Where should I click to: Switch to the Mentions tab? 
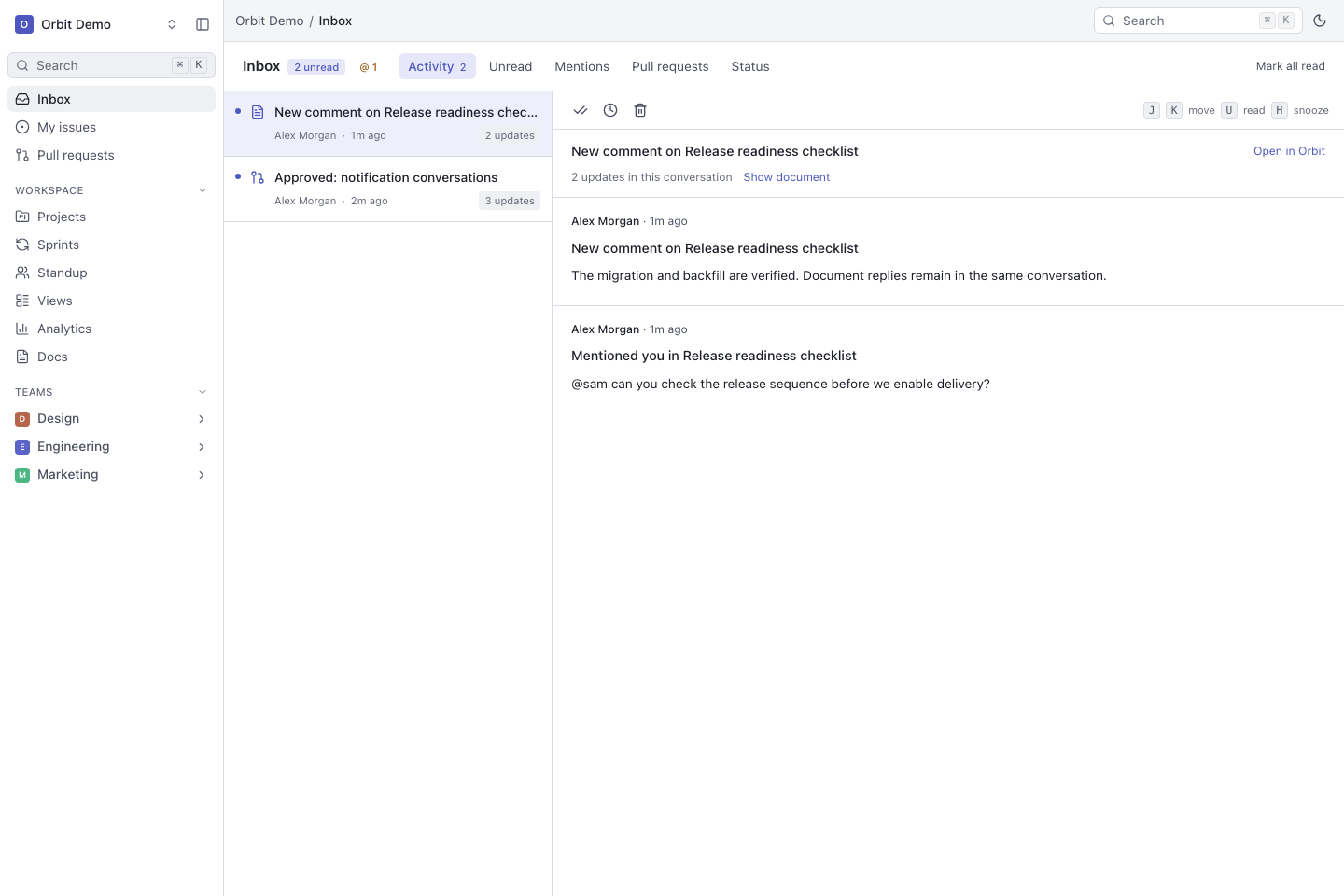[x=581, y=66]
